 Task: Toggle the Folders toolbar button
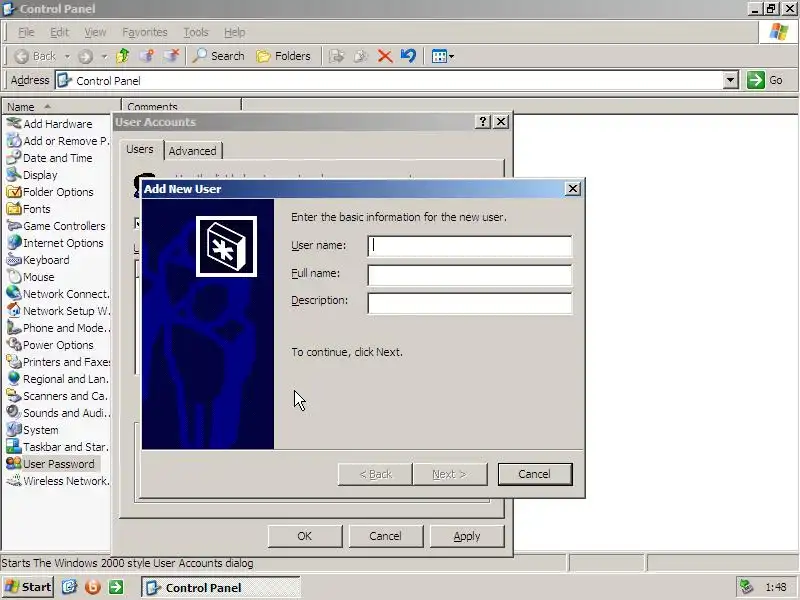[x=284, y=56]
